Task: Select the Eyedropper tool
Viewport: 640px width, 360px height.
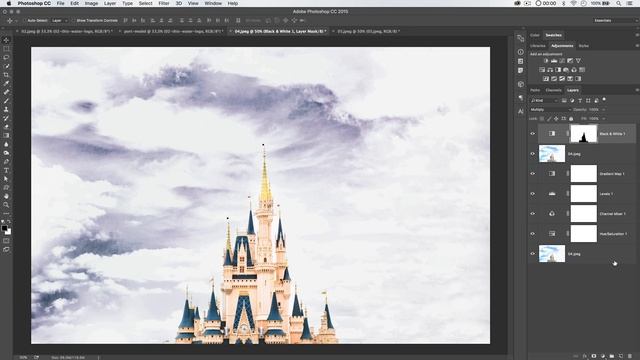Action: [6, 83]
